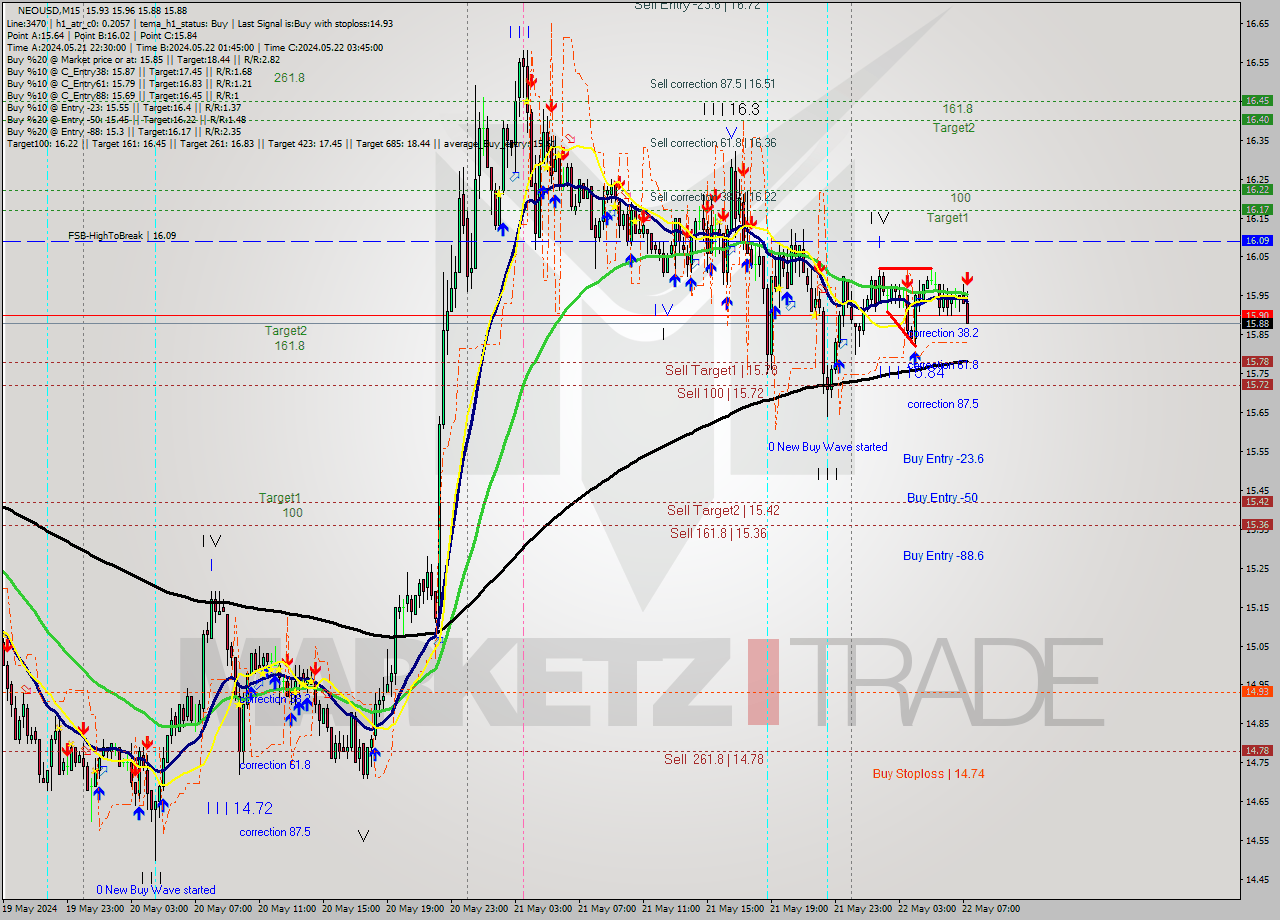Click the green 16.45 price tag

1257,100
